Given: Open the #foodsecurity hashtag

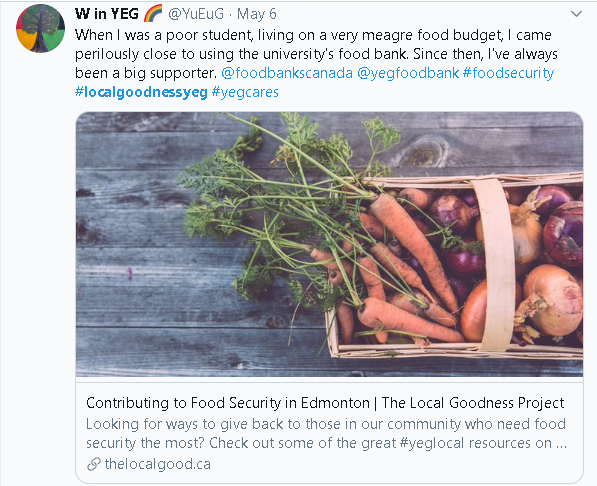Looking at the screenshot, I should pos(508,73).
